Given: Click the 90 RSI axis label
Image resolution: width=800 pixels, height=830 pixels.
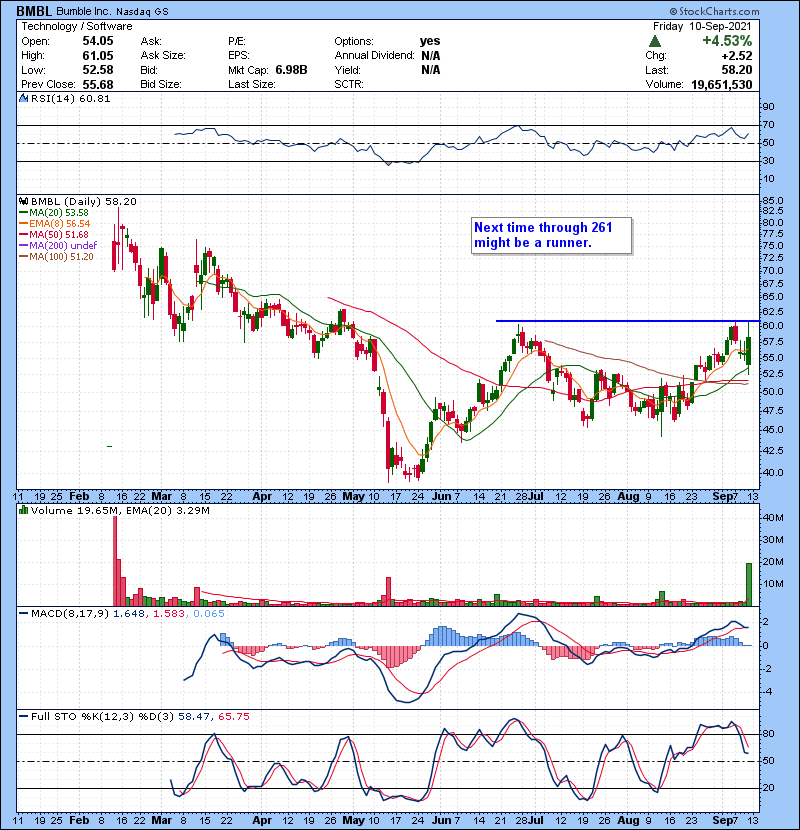Looking at the screenshot, I should [768, 106].
